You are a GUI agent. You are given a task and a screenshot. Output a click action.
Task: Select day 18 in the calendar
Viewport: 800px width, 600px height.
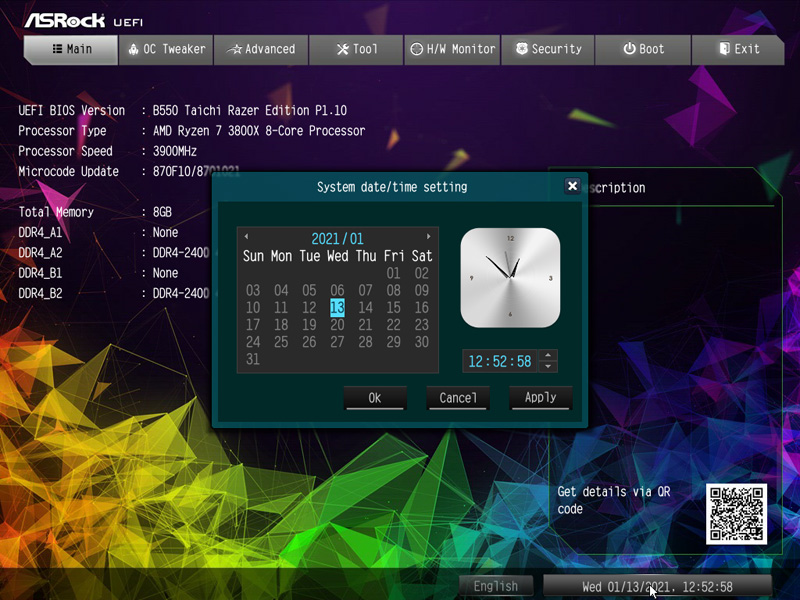tap(281, 325)
